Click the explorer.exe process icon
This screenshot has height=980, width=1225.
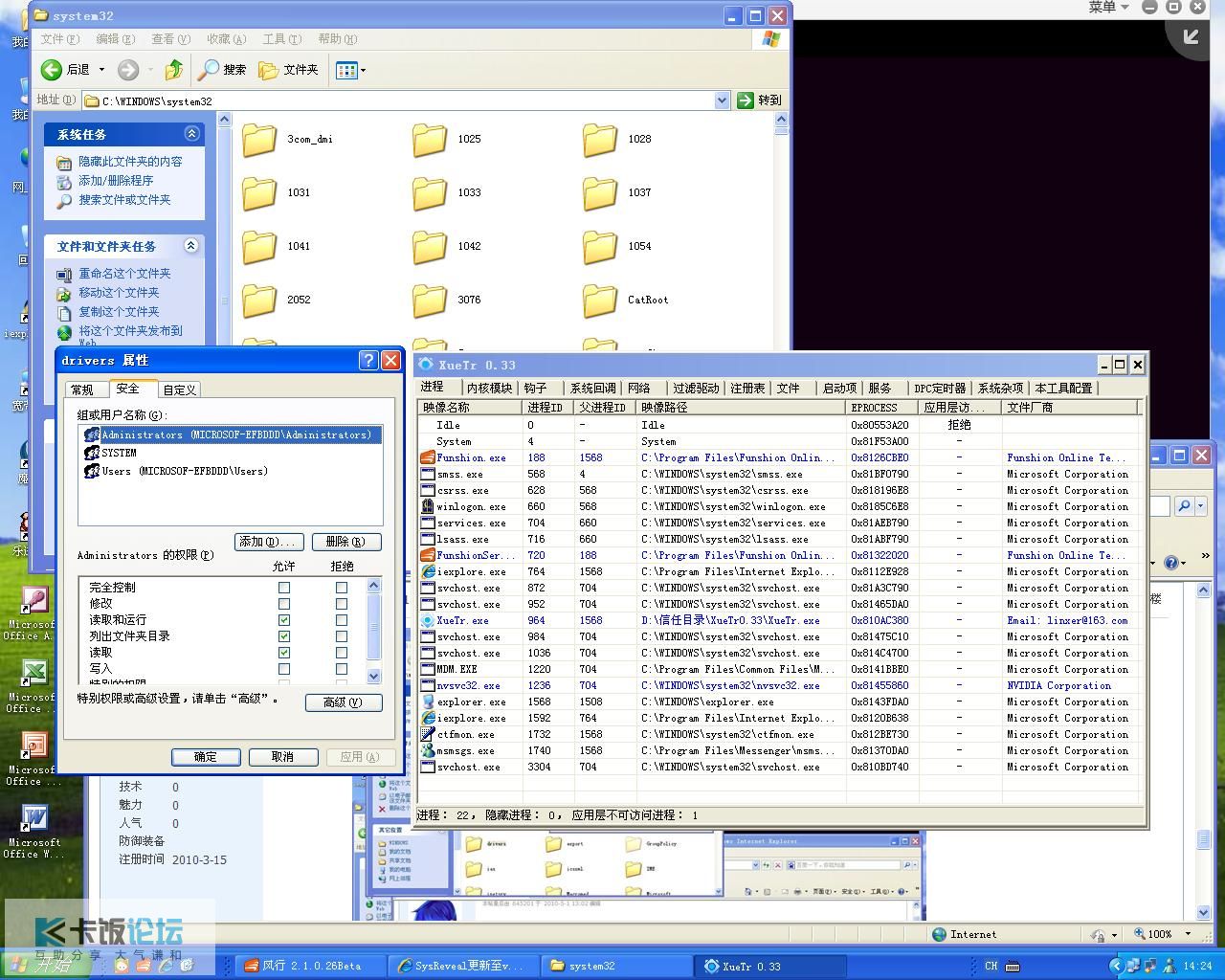coord(428,702)
